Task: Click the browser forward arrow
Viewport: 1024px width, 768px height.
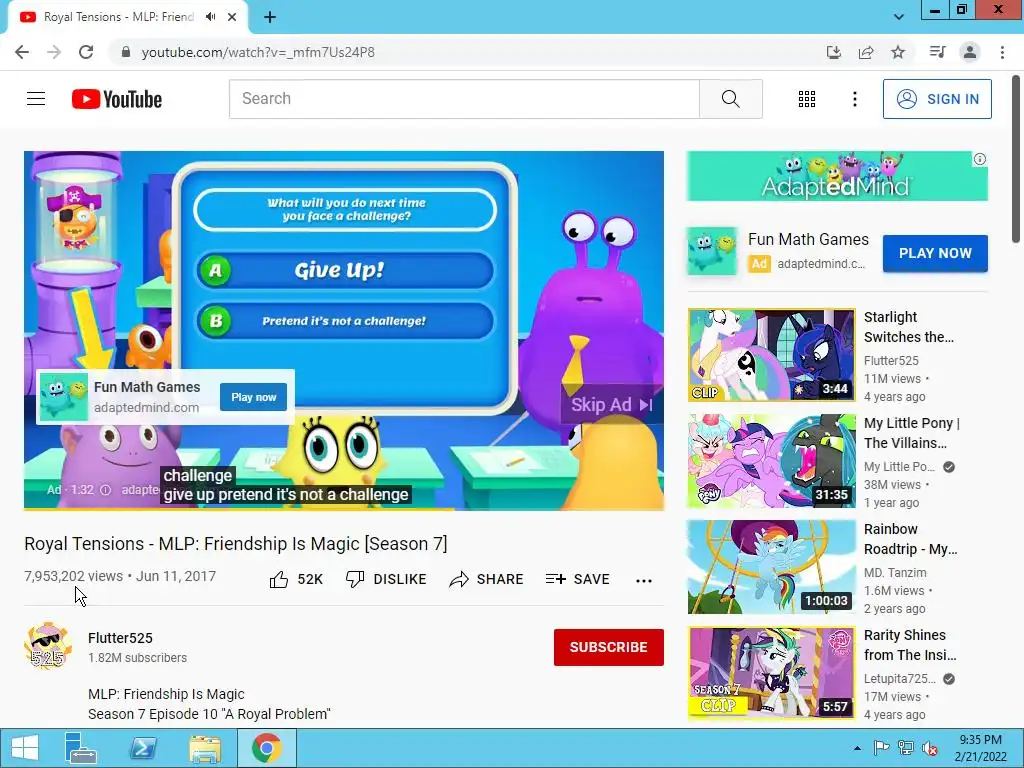Action: tap(54, 52)
